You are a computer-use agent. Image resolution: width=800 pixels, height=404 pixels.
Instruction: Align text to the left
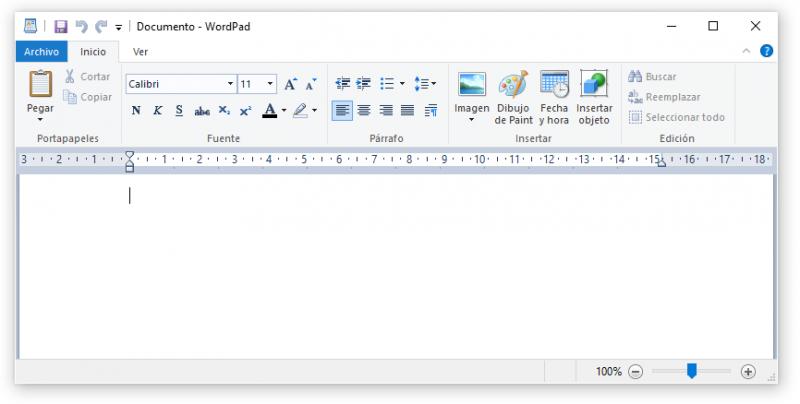coord(342,110)
